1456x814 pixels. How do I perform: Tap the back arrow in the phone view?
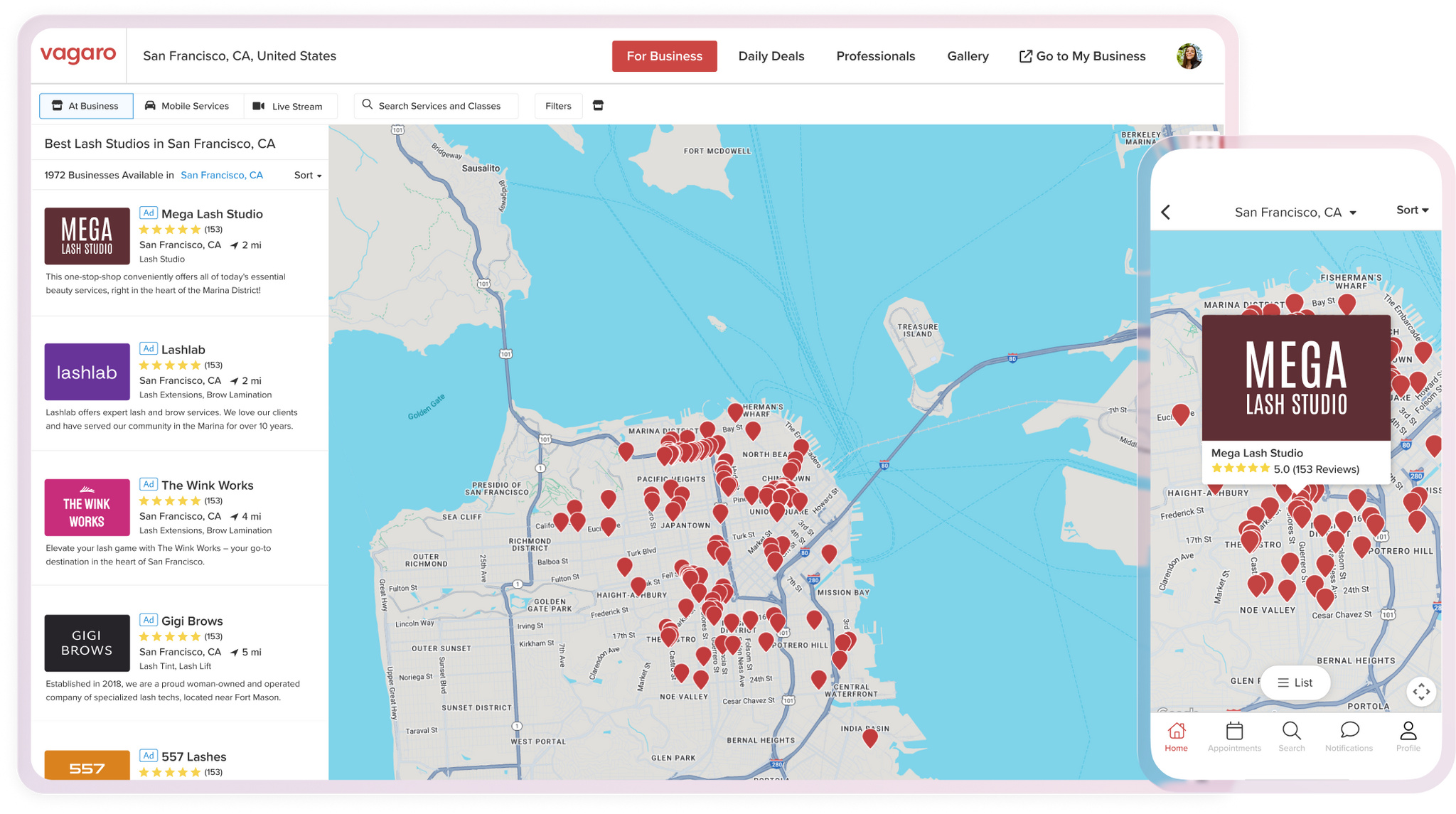coord(1166,212)
